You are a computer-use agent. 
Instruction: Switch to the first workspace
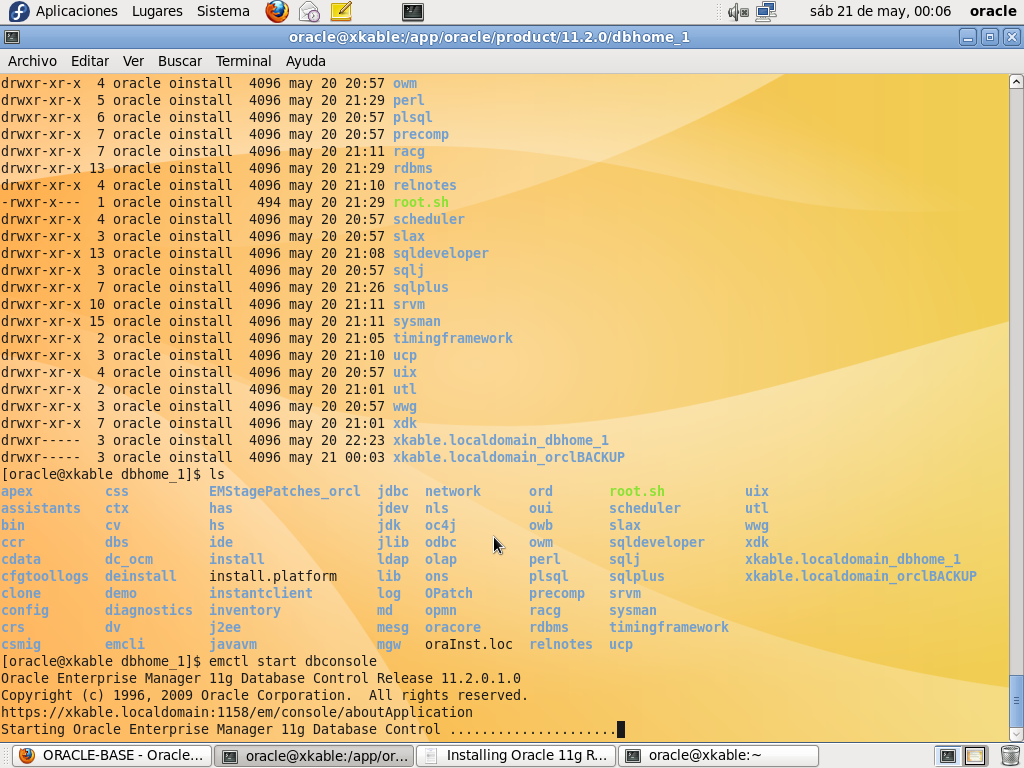tap(948, 756)
